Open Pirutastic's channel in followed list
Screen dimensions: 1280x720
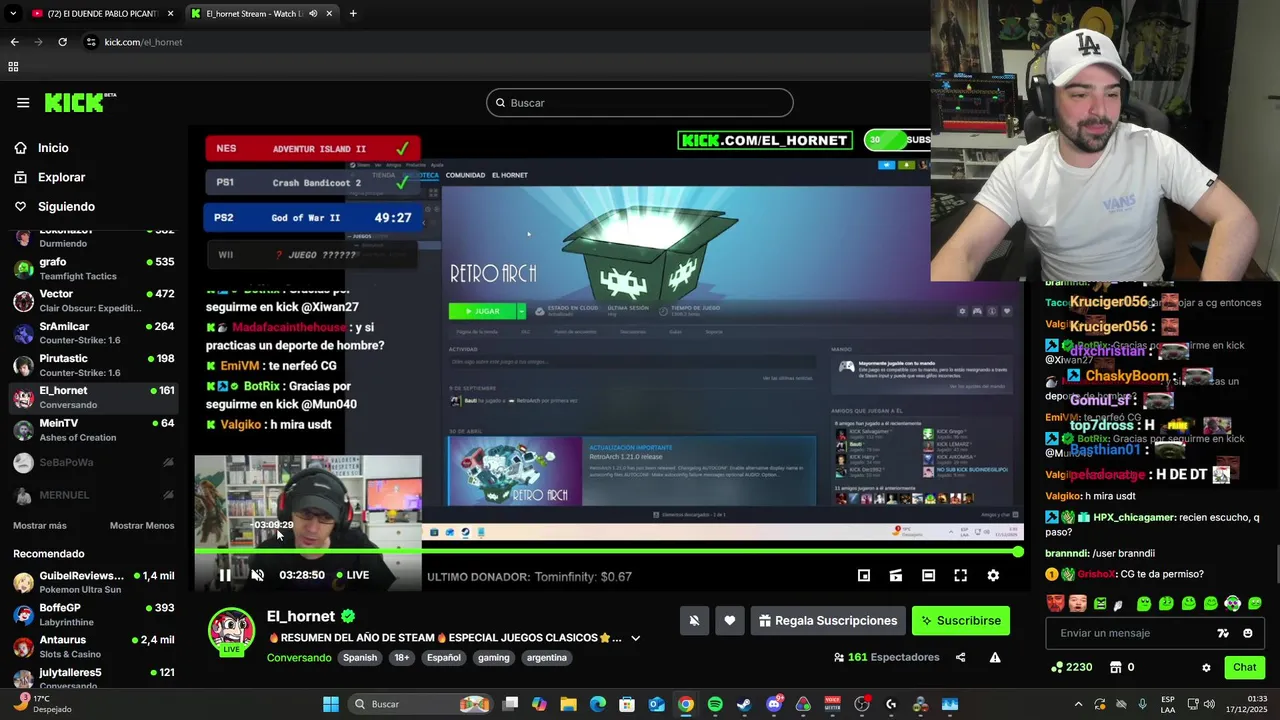tap(94, 365)
